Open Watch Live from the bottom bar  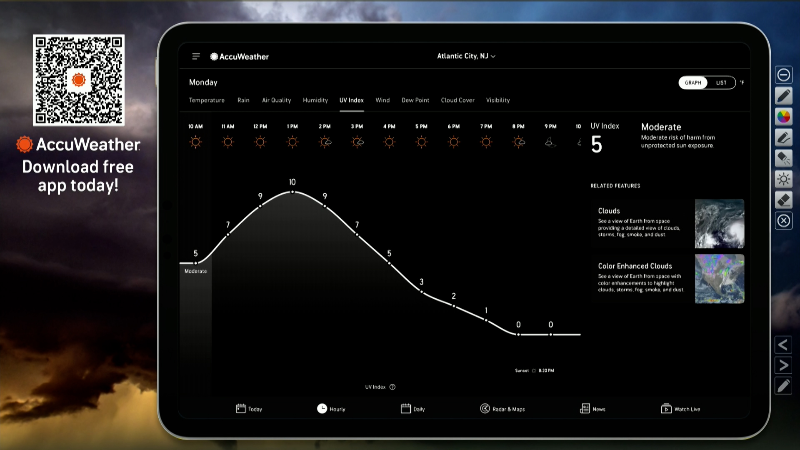click(681, 409)
